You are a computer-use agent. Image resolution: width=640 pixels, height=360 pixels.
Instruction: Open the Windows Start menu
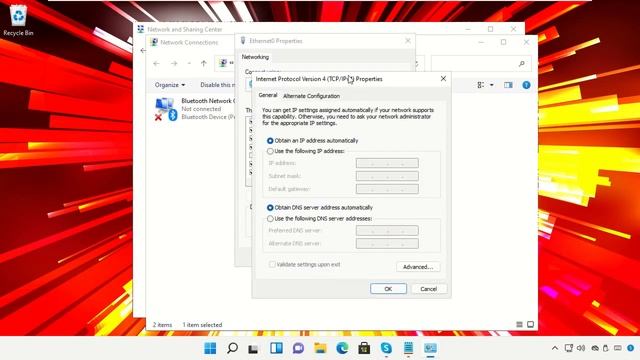click(x=210, y=348)
